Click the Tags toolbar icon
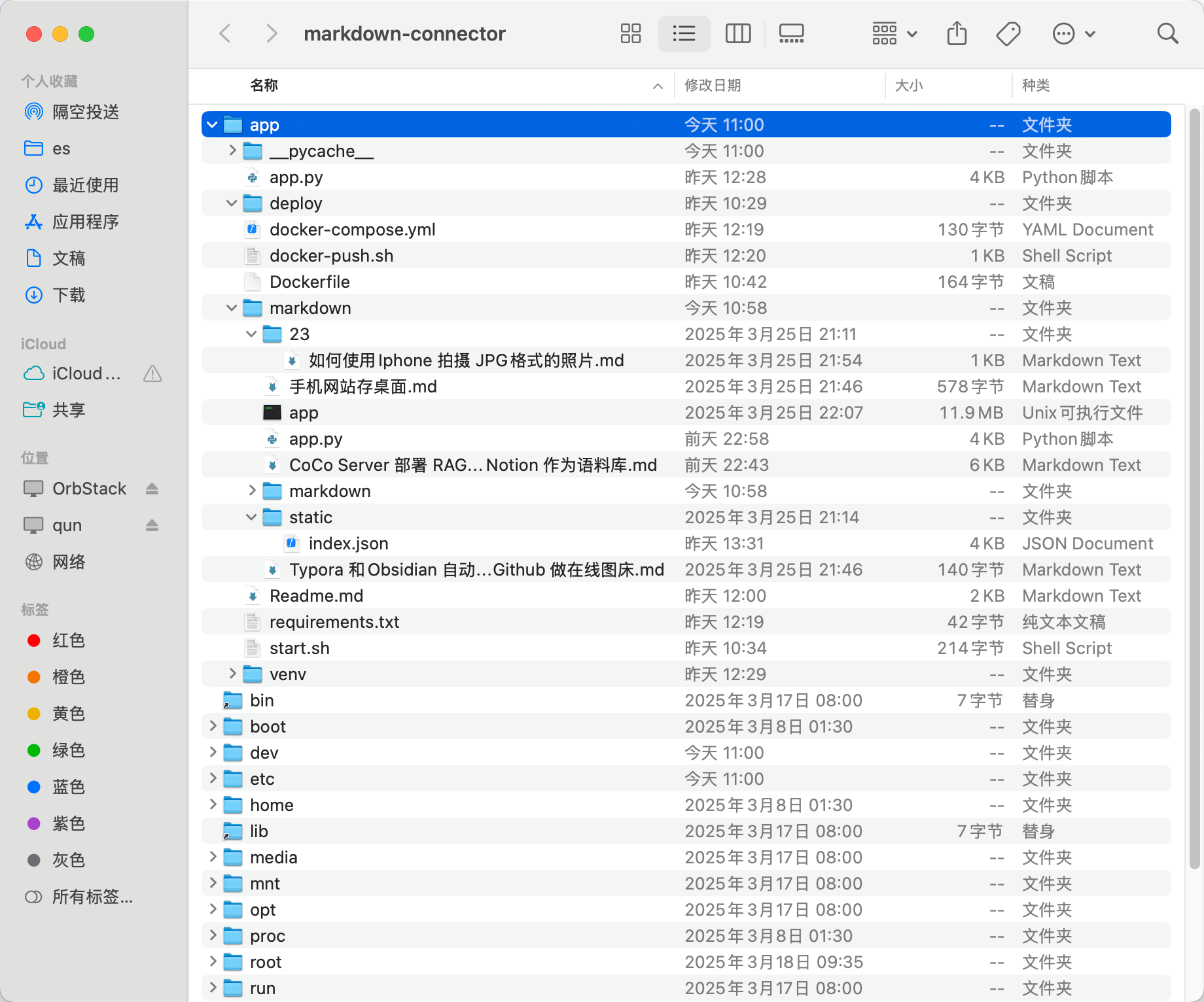Viewport: 1204px width, 1002px height. coord(1008,33)
